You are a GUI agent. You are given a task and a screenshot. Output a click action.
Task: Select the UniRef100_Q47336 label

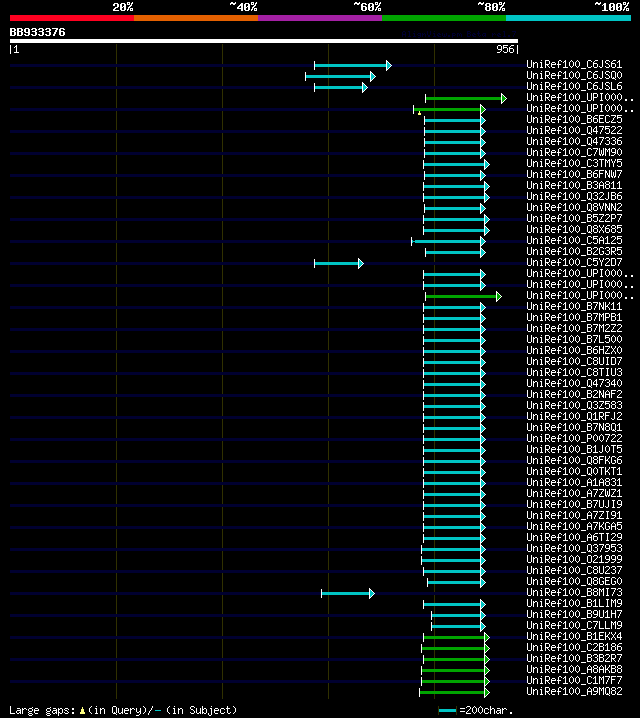pyautogui.click(x=574, y=141)
